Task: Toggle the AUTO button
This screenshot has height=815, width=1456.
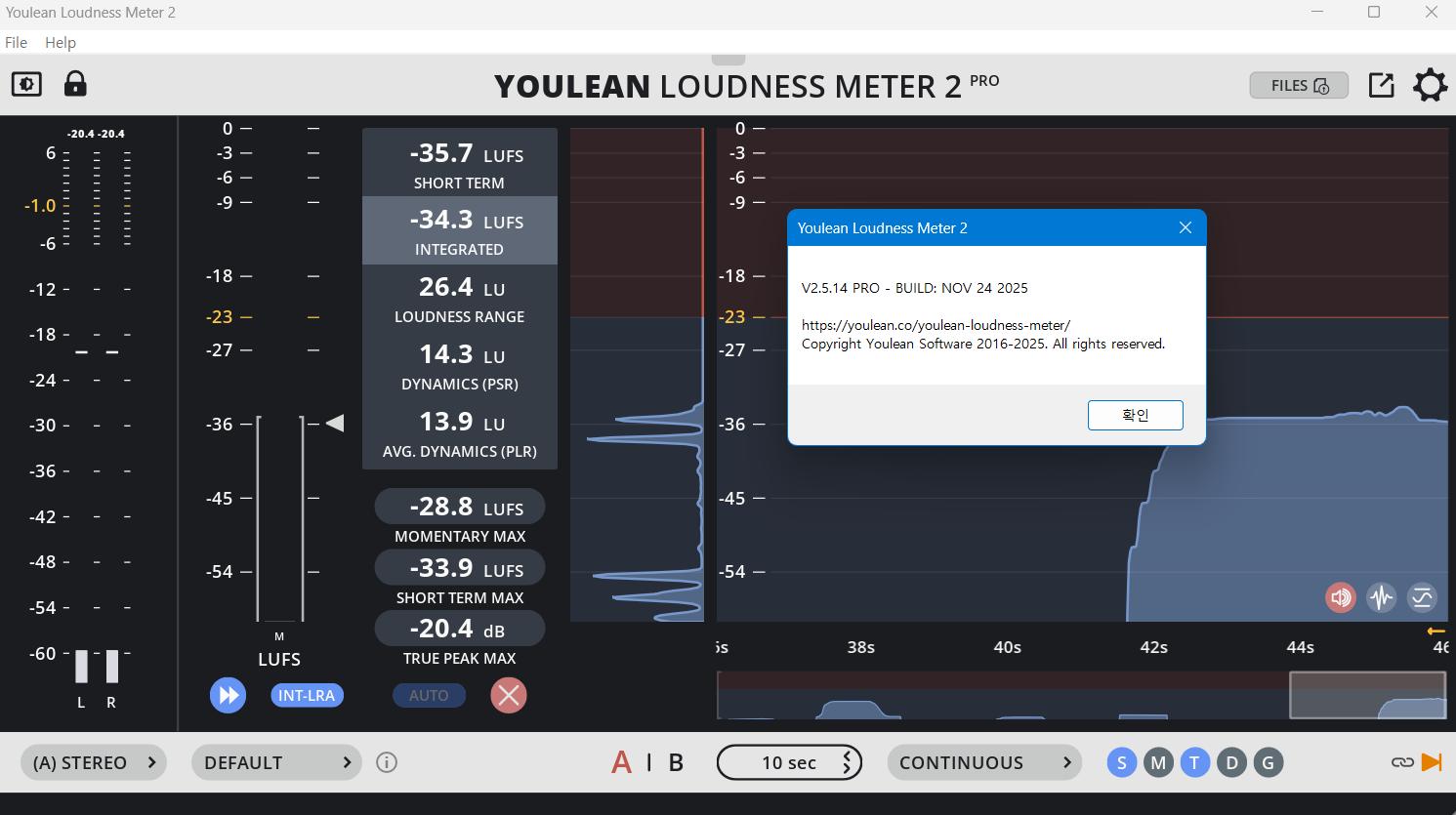Action: [x=429, y=695]
